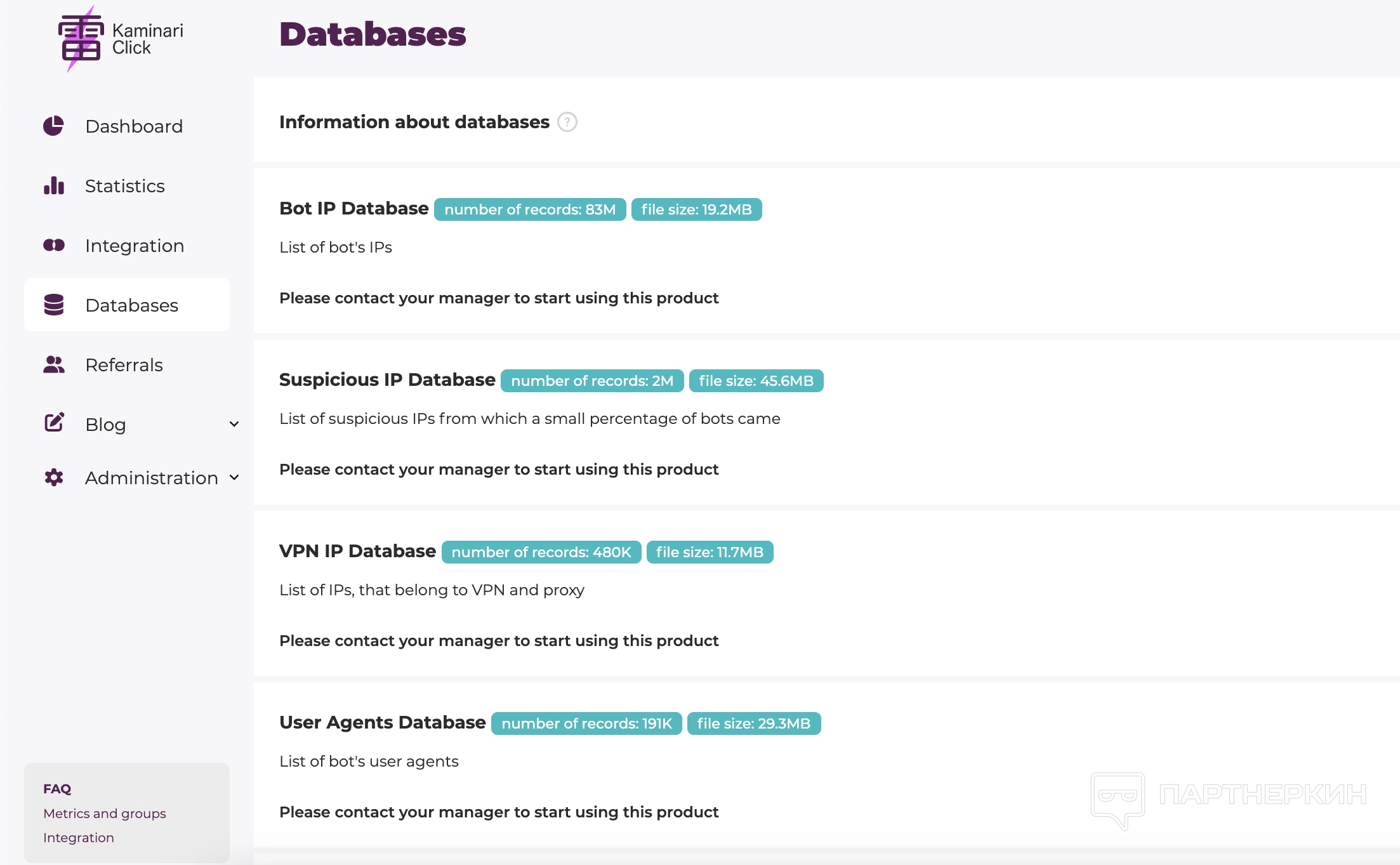Image resolution: width=1400 pixels, height=865 pixels.
Task: Click the Integration link icon
Action: (x=54, y=246)
